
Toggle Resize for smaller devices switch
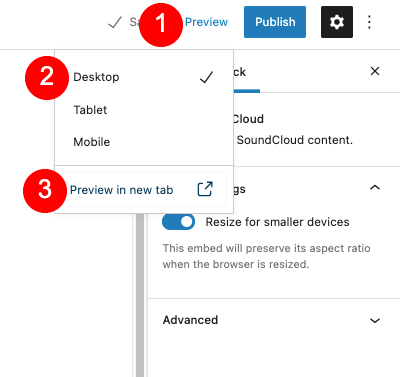tap(178, 222)
